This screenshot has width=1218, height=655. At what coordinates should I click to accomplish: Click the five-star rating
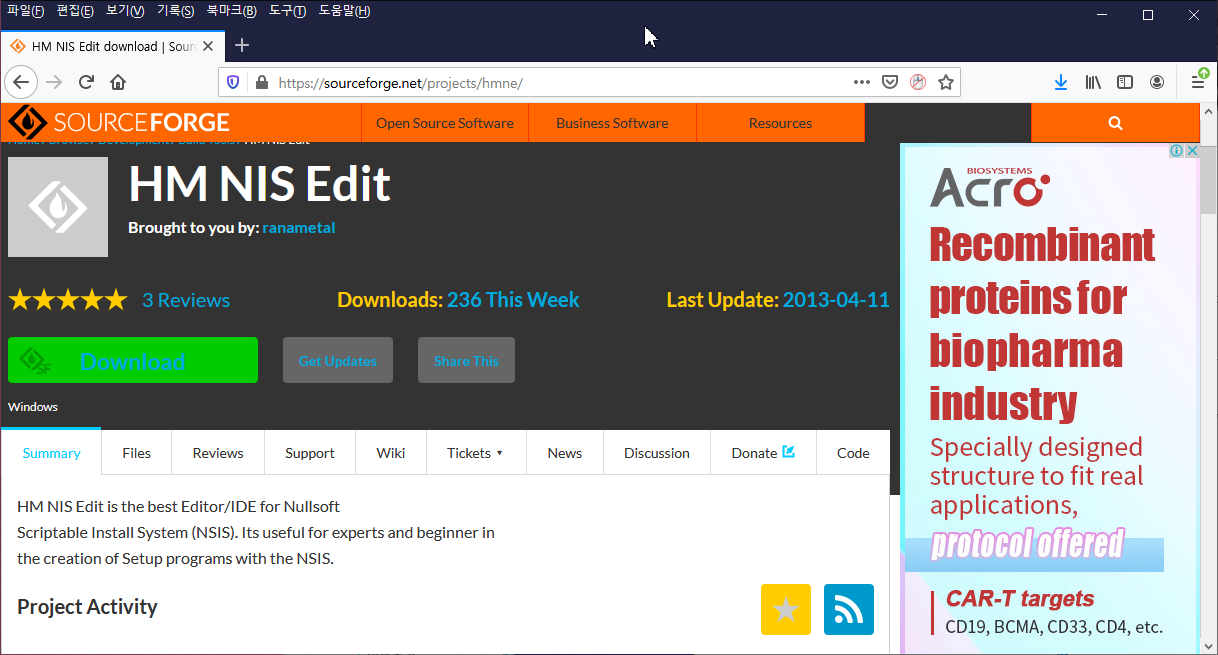(68, 300)
